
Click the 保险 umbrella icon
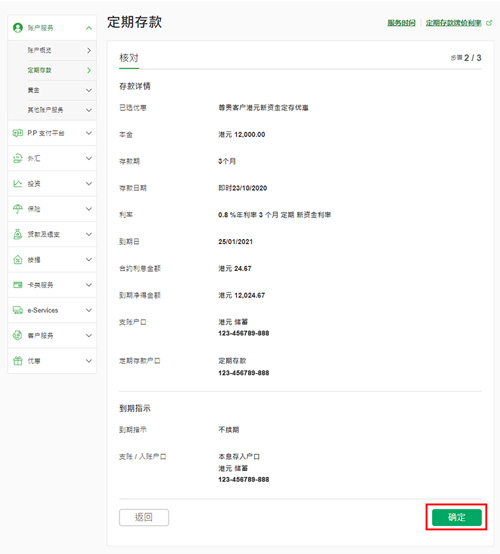[x=18, y=209]
